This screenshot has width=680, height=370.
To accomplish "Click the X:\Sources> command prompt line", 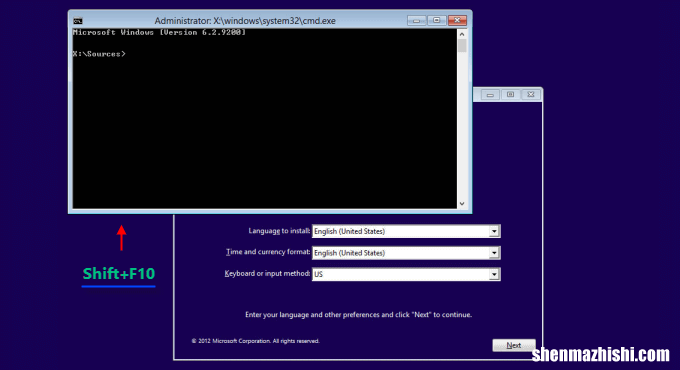I will pos(99,54).
